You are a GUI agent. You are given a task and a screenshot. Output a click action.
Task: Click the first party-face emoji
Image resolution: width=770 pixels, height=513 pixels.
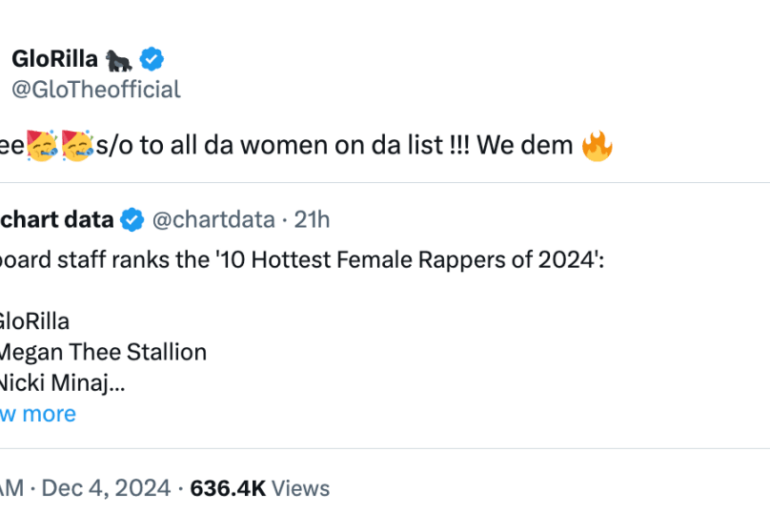click(x=42, y=146)
